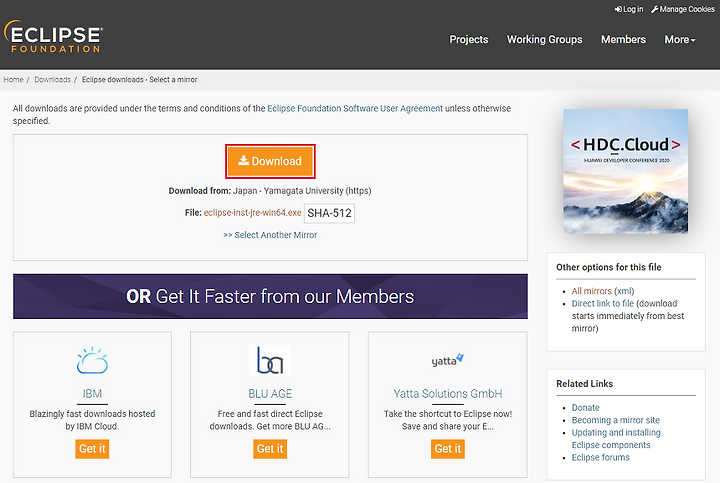Open the Donate link
Viewport: 720px width, 483px height.
click(x=585, y=408)
